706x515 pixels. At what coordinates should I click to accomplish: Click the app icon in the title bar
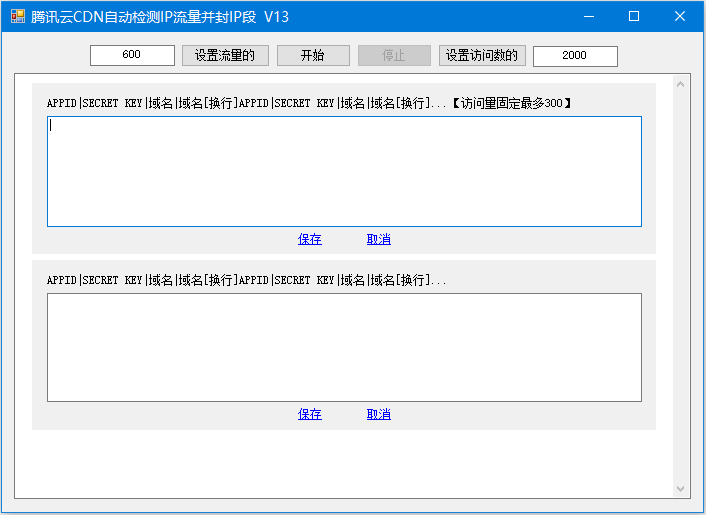[x=18, y=16]
